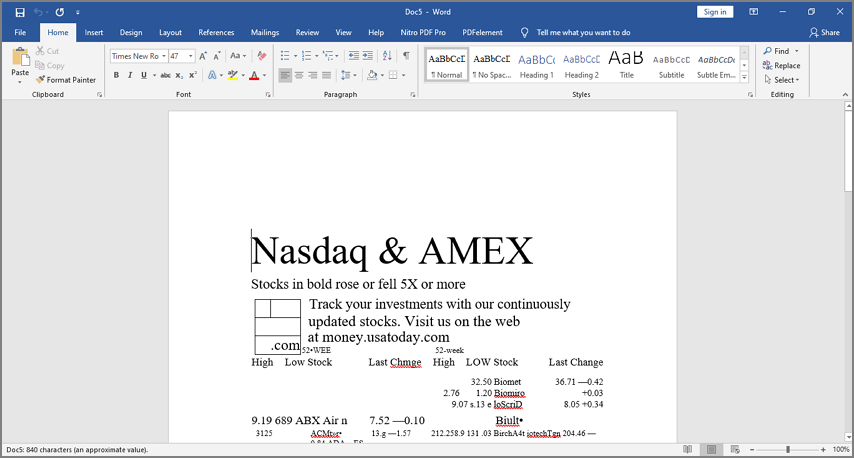Open numbering list dropdown arrow
Viewport: 854px width, 458px height.
317,56
